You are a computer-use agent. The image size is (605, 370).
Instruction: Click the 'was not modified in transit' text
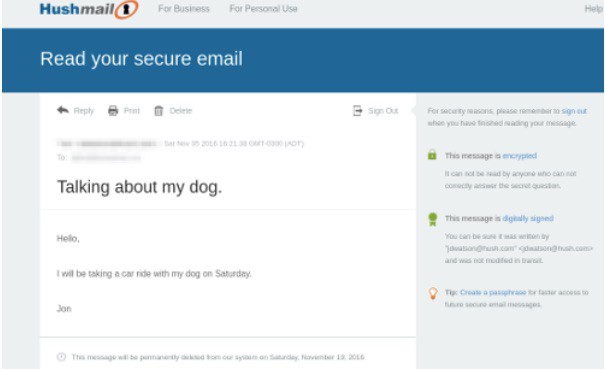point(494,260)
